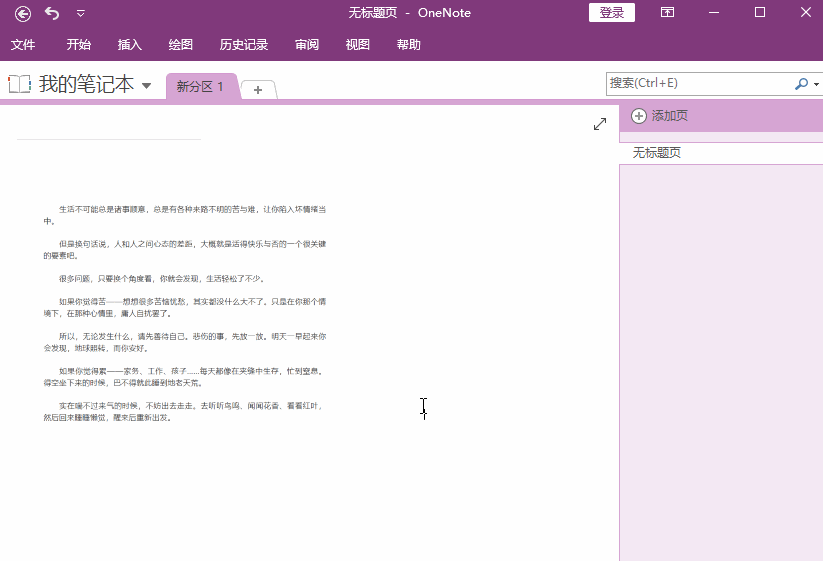823x561 pixels.
Task: Click the notebook icon beside 我的笔记本
Action: [x=19, y=84]
